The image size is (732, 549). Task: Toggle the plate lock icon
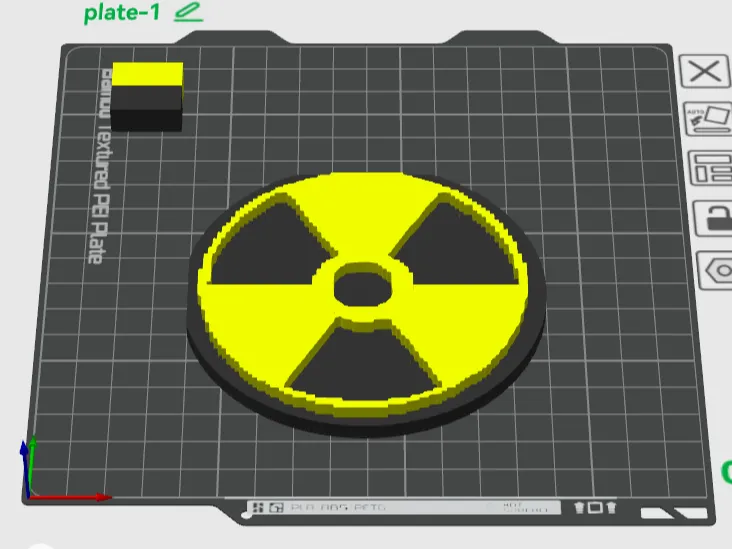click(x=713, y=218)
